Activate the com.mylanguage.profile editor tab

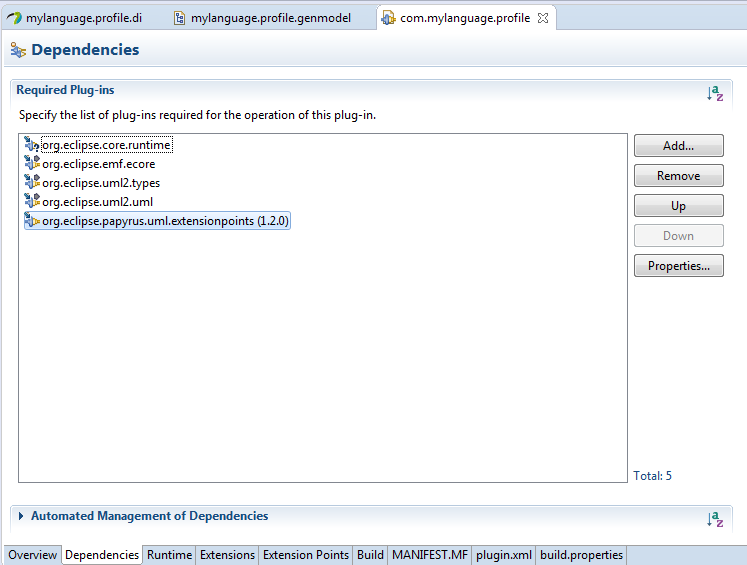465,18
